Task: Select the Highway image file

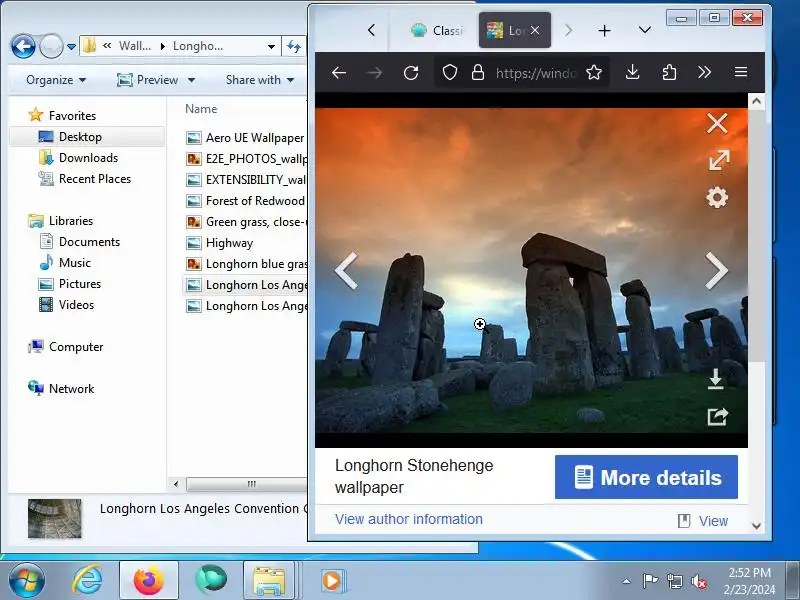Action: coord(219,243)
